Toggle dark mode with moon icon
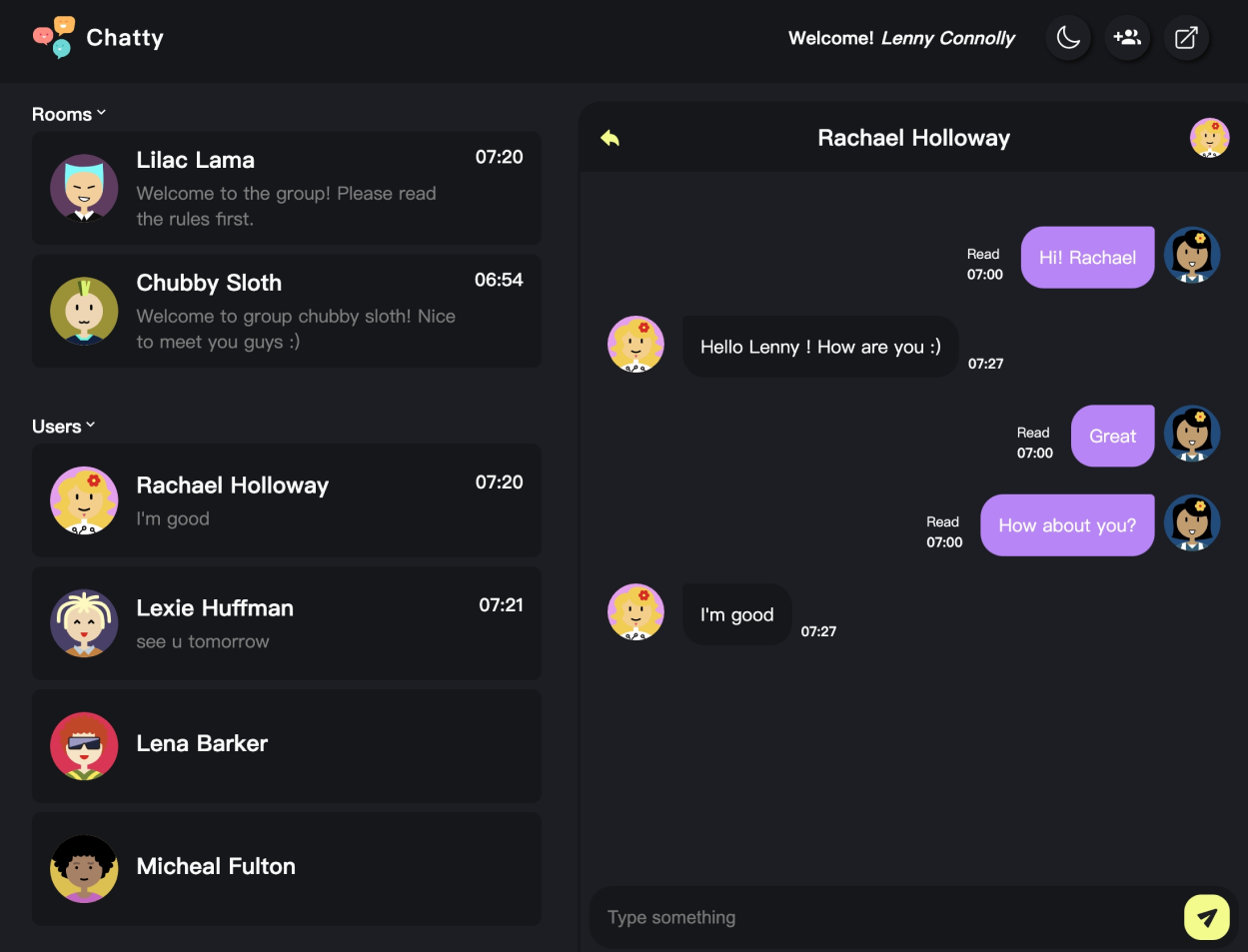This screenshot has height=952, width=1248. (x=1068, y=38)
